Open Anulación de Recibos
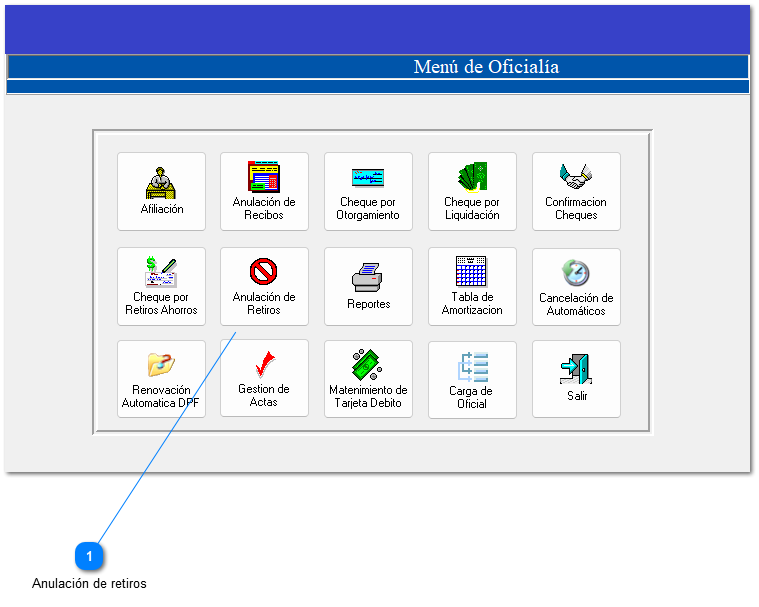The width and height of the screenshot is (759, 607). pos(264,191)
